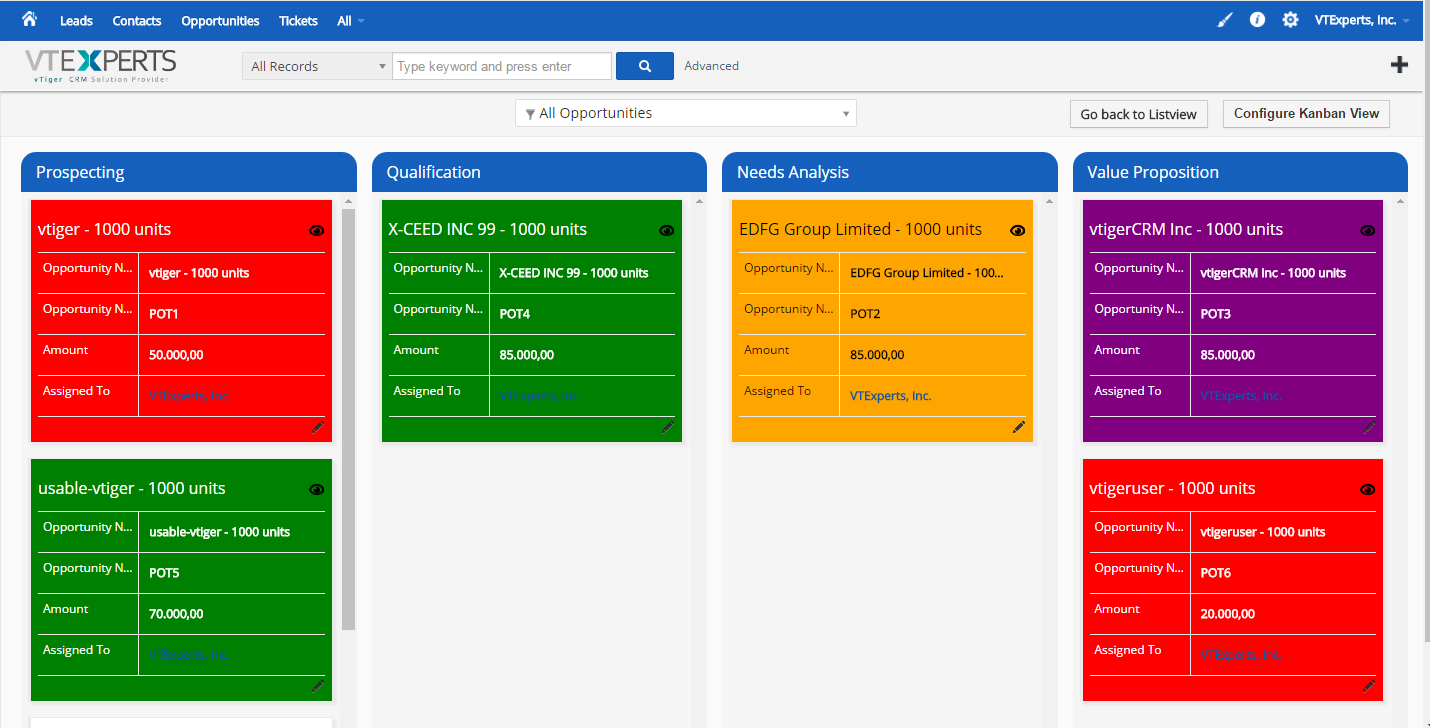Screen dimensions: 1430x728
Task: Click the POT2 opportunity number
Action: pyautogui.click(x=865, y=314)
